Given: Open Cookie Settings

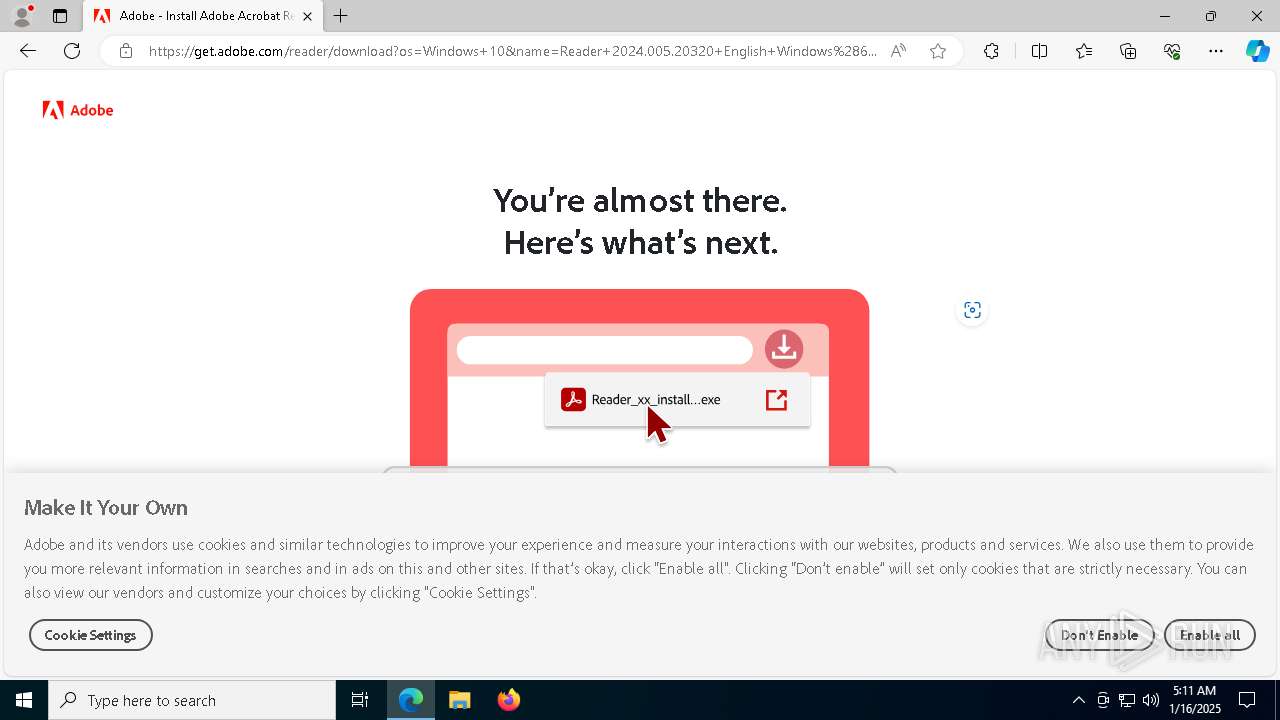Looking at the screenshot, I should click(90, 635).
